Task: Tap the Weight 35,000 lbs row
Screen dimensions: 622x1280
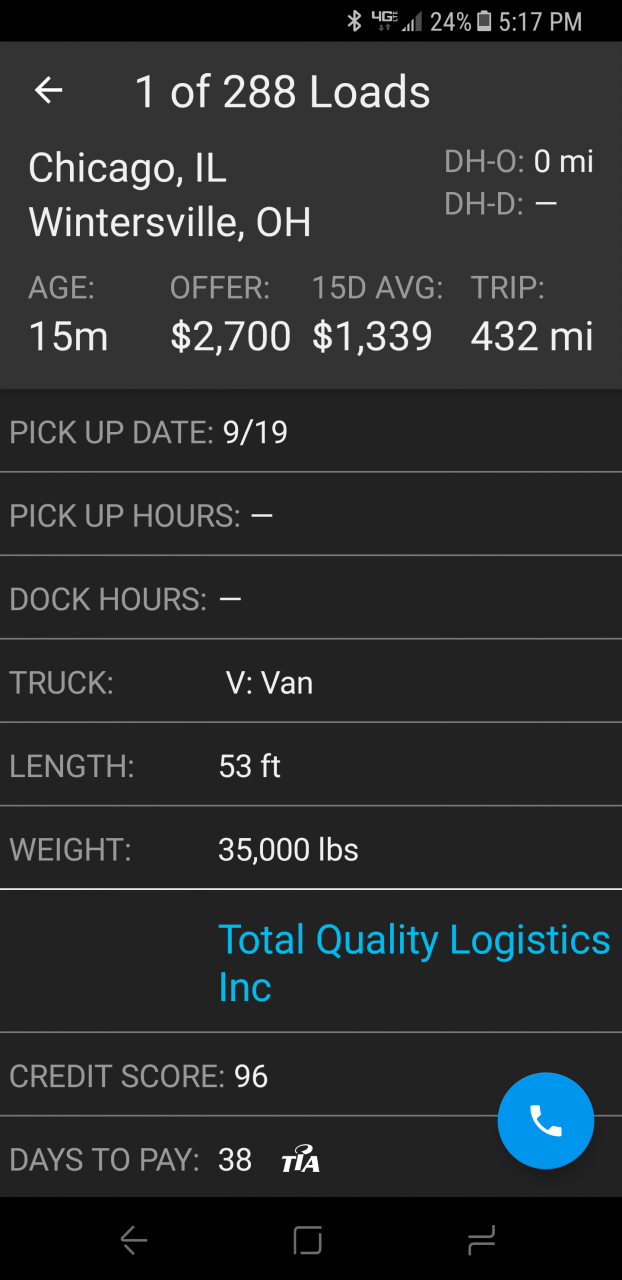Action: 310,850
